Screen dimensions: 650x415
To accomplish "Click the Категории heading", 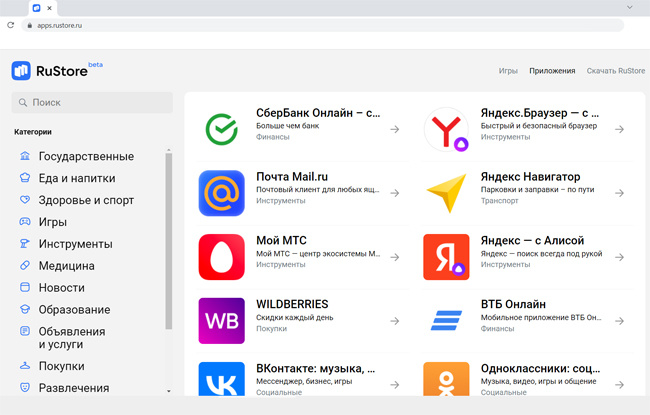I will [x=33, y=132].
